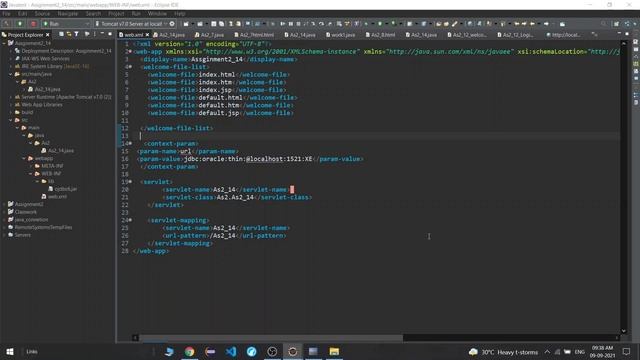Click the ENG language indicator
This screenshot has height=360, width=640.
(580, 352)
